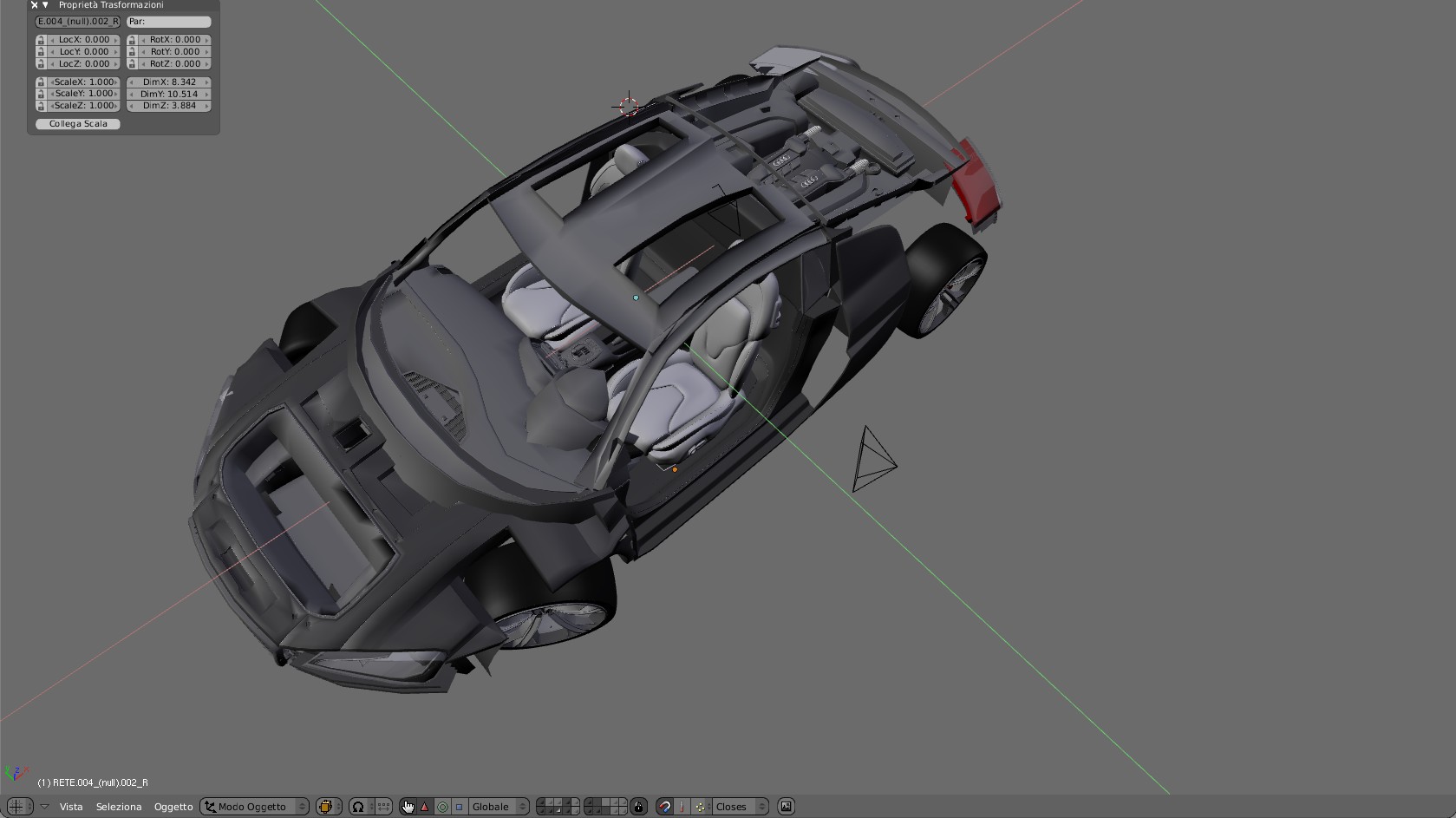Toggle the layer lock icon
This screenshot has height=818, width=1456.
coord(638,807)
